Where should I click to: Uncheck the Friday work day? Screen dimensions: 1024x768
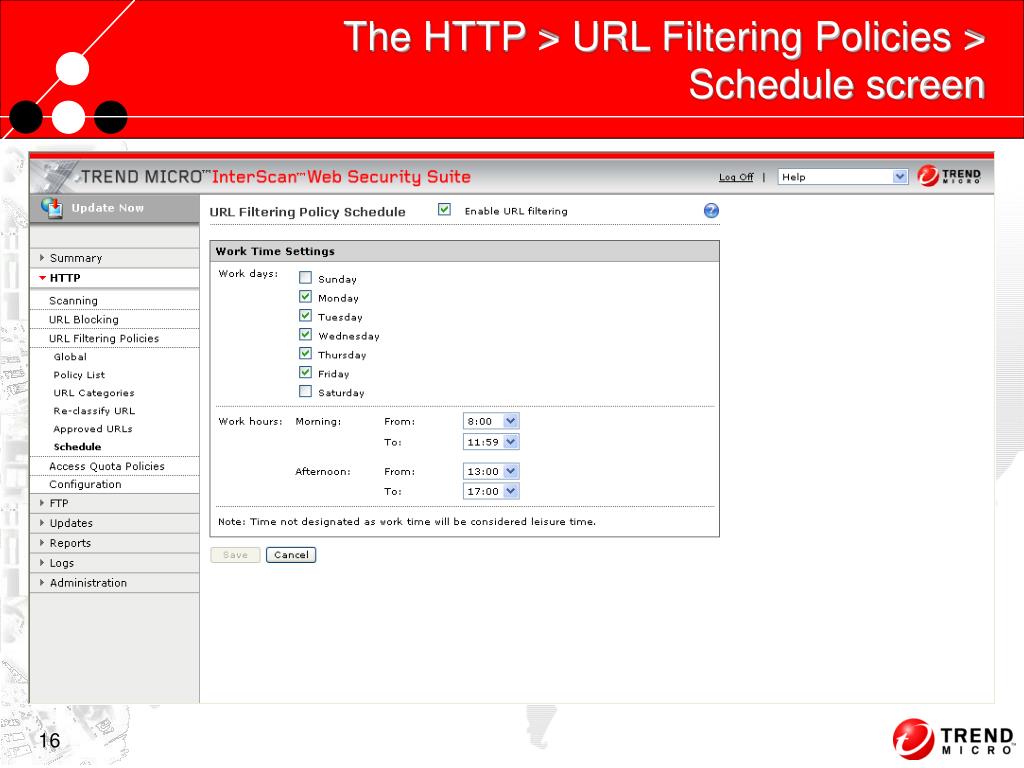pyautogui.click(x=305, y=372)
